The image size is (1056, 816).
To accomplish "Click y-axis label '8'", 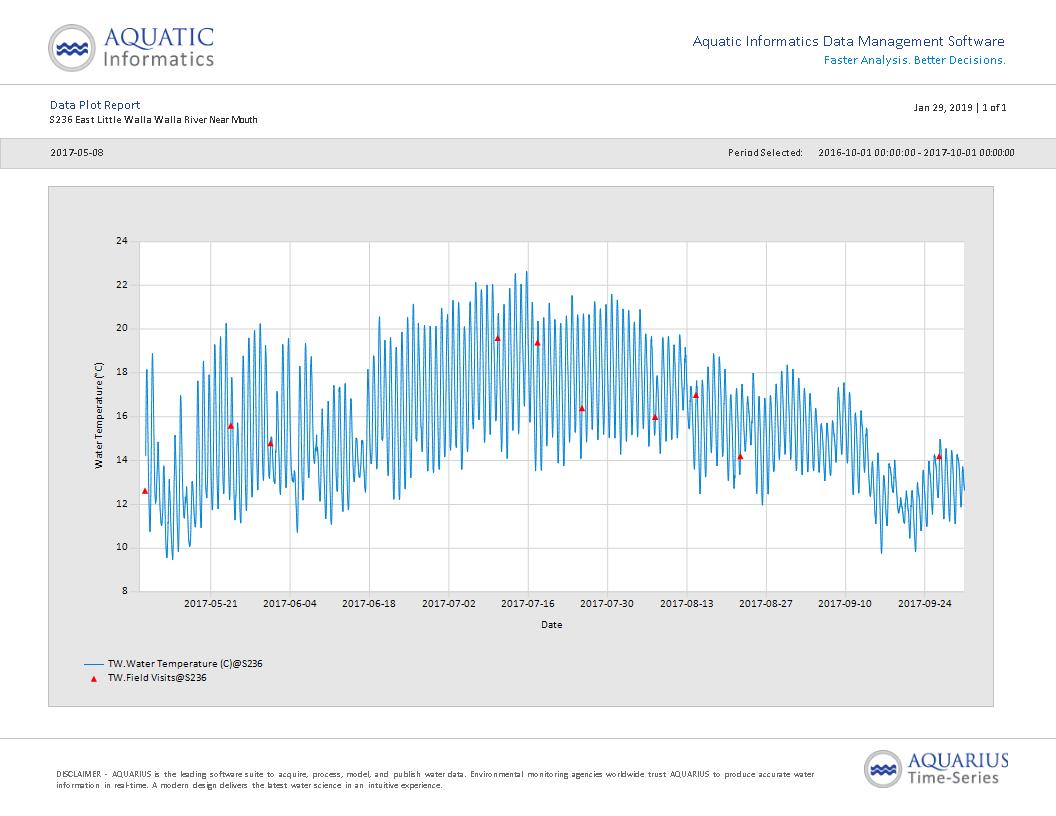I will pyautogui.click(x=125, y=591).
